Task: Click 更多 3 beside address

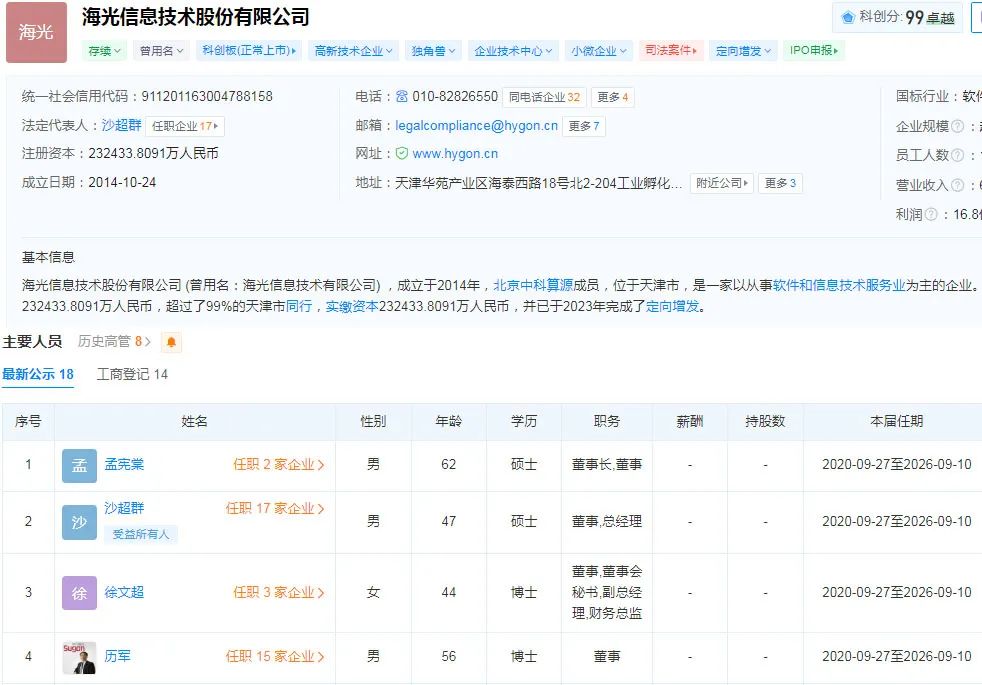Action: (x=780, y=183)
